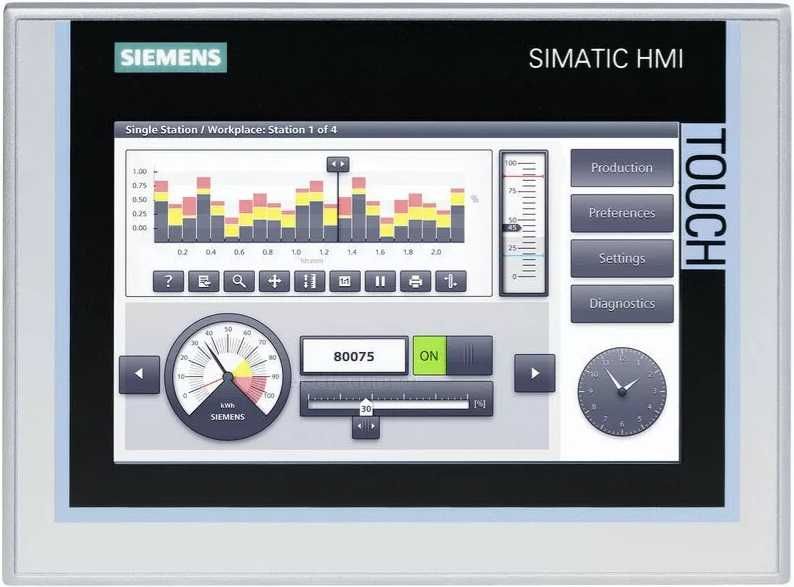
Task: Click the Siemens logo
Action: pos(171,57)
